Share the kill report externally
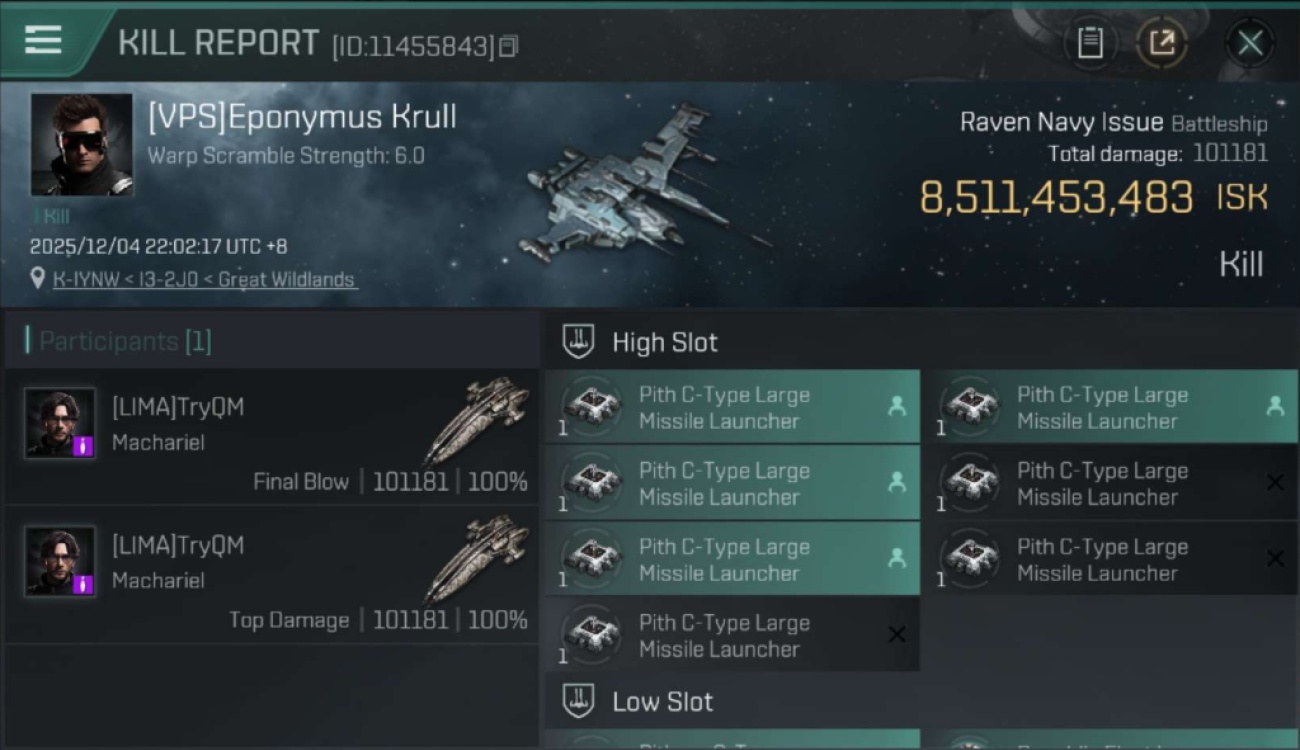The height and width of the screenshot is (750, 1300). click(x=1161, y=43)
